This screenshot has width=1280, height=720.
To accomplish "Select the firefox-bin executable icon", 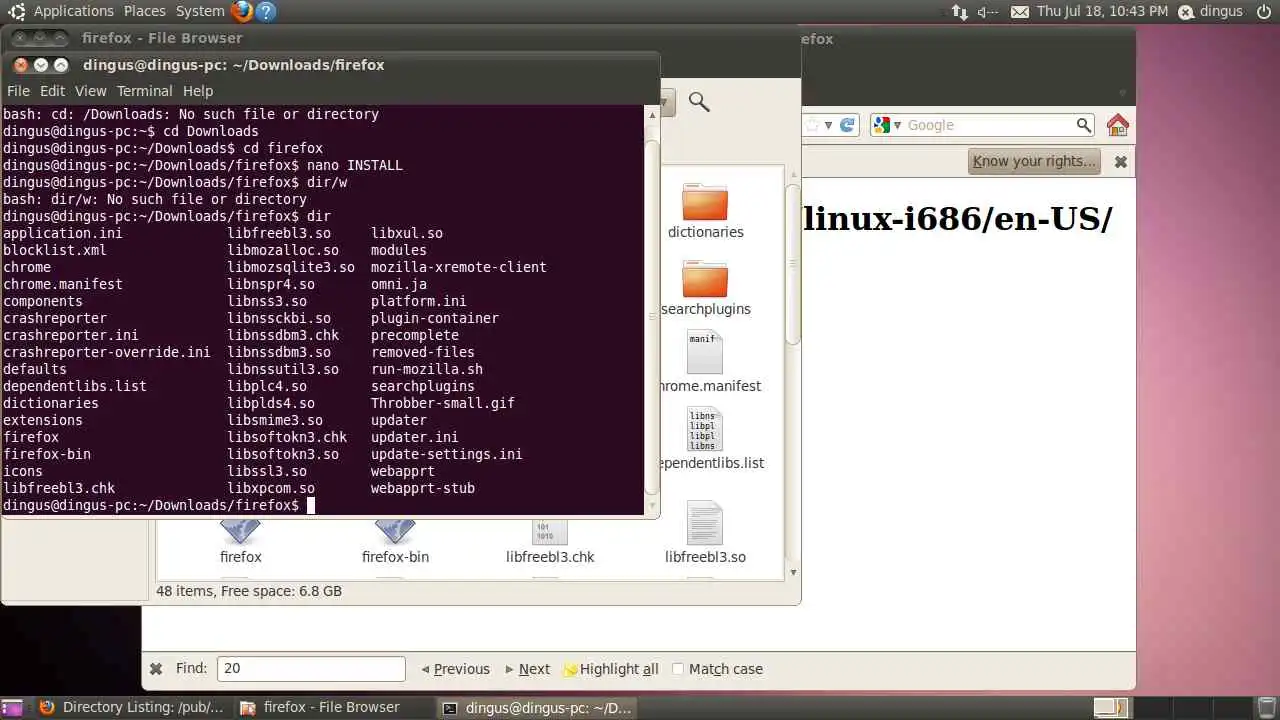I will coord(395,531).
